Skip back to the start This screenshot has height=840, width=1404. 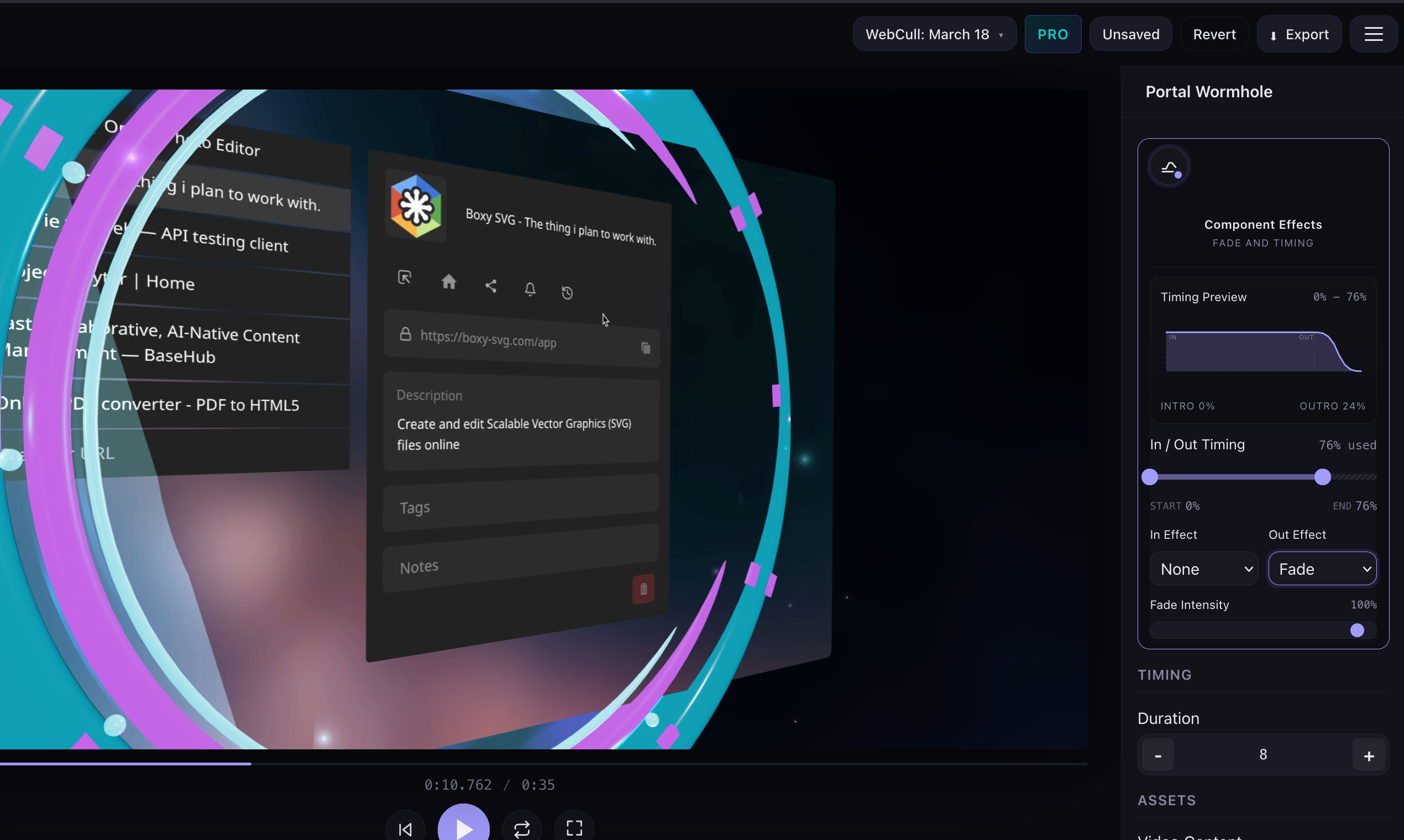click(405, 830)
